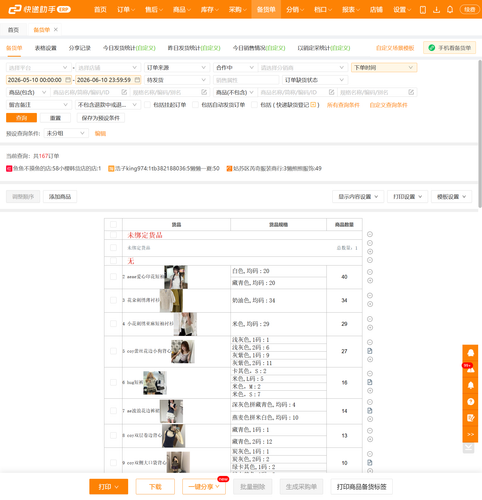Click edit icon in 商品(不包含) spec field
Viewport: 482px width, 500px height.
[x=411, y=92]
